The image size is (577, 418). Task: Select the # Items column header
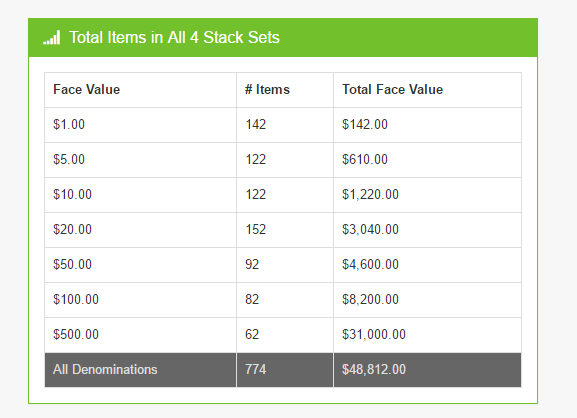point(285,90)
